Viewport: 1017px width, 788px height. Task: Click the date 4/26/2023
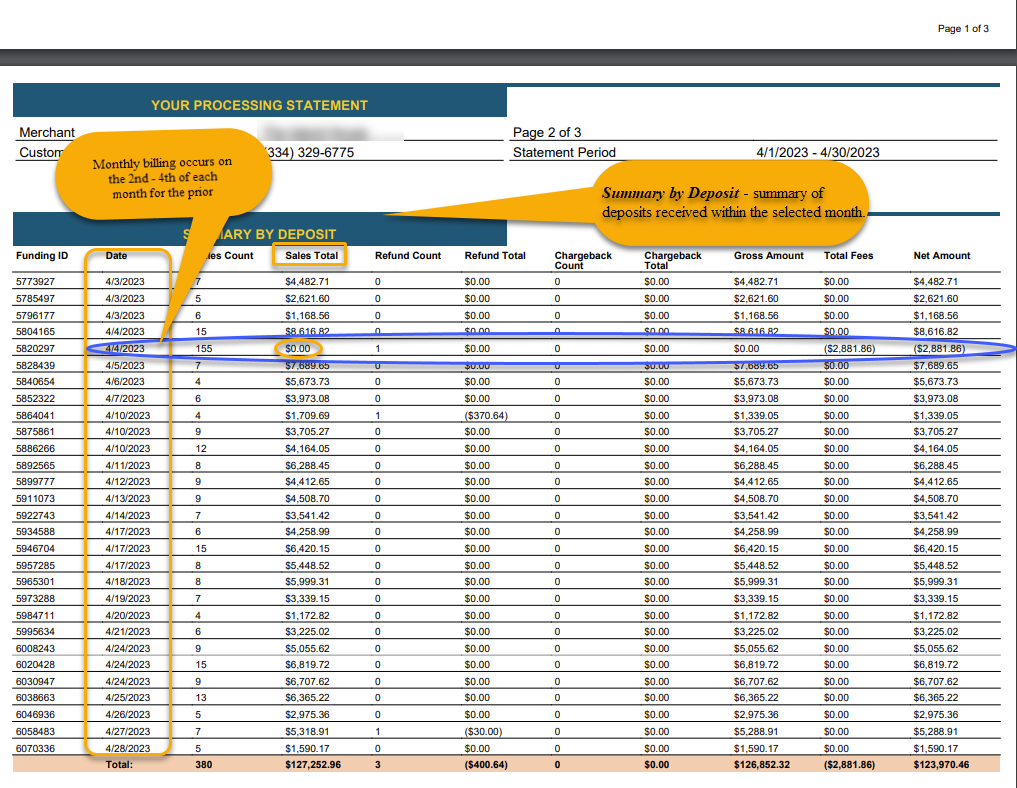[128, 714]
